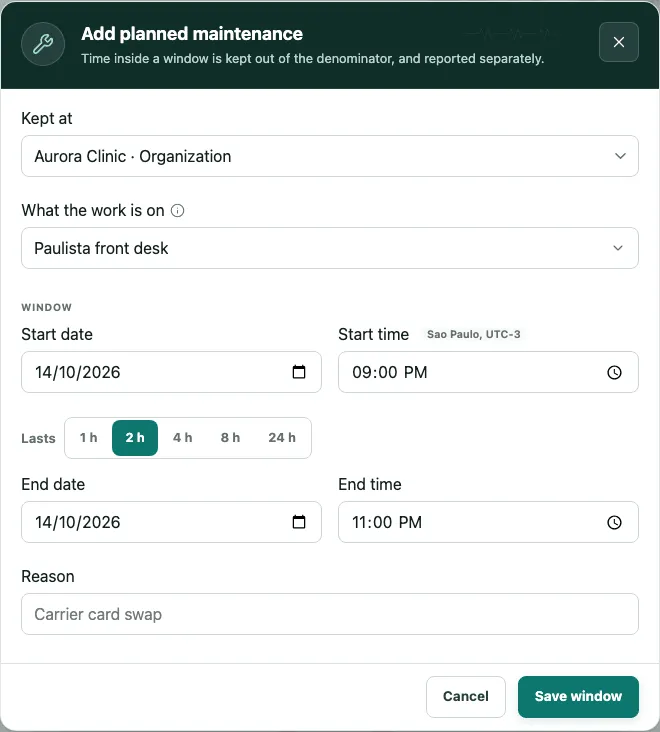Image resolution: width=660 pixels, height=732 pixels.
Task: Select the 24 h duration option
Action: (x=282, y=438)
